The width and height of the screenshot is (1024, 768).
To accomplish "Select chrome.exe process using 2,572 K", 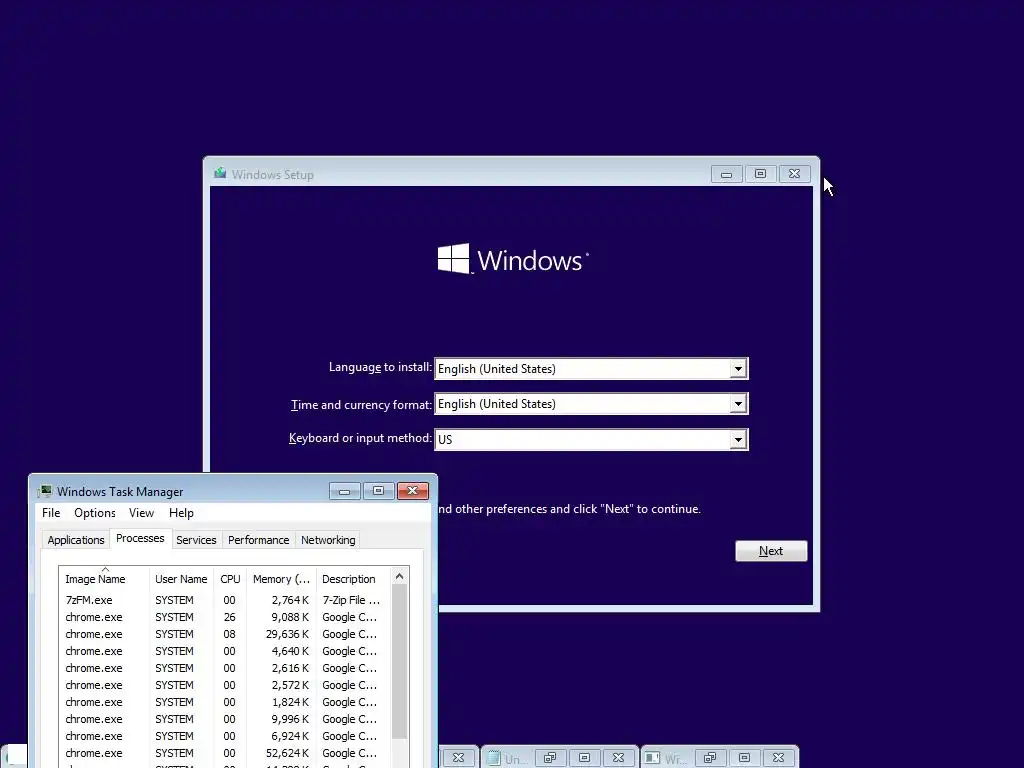I will pyautogui.click(x=225, y=684).
